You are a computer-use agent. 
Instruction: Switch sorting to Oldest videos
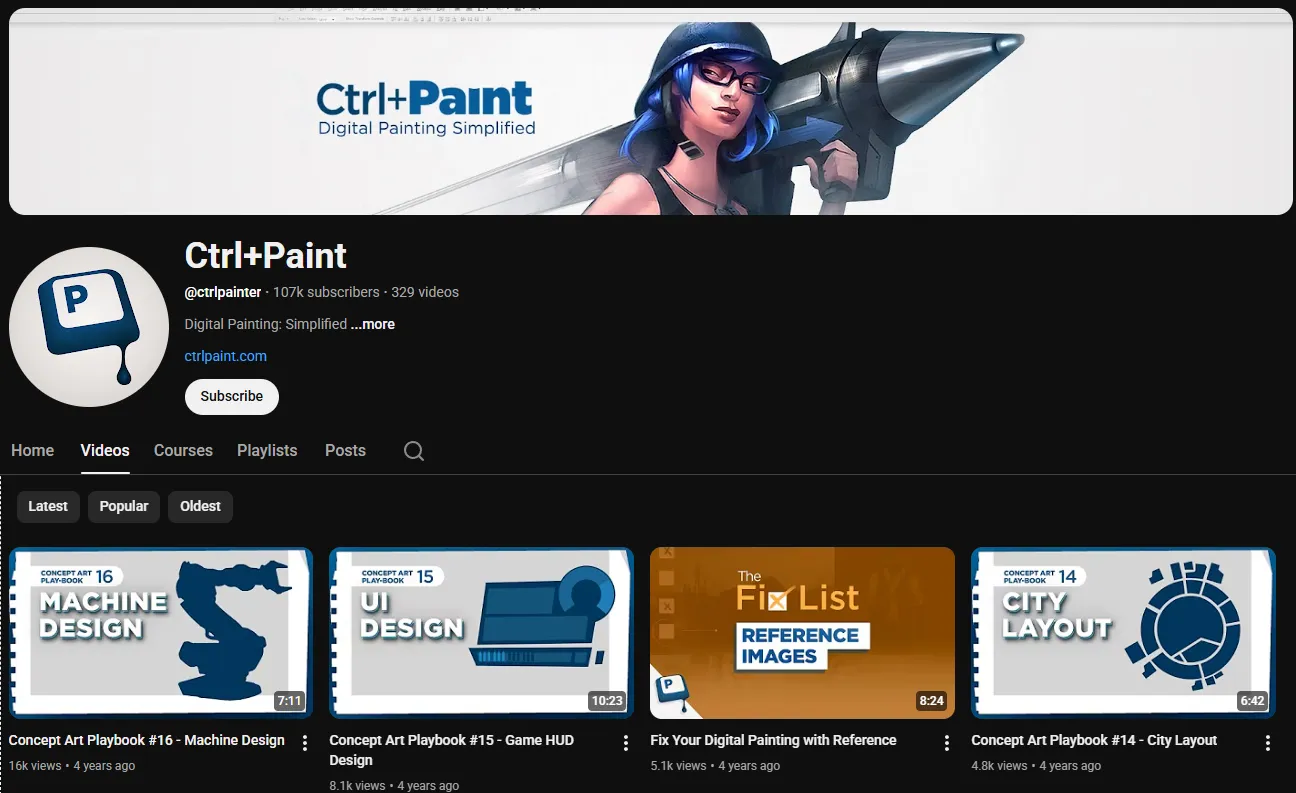tap(199, 506)
